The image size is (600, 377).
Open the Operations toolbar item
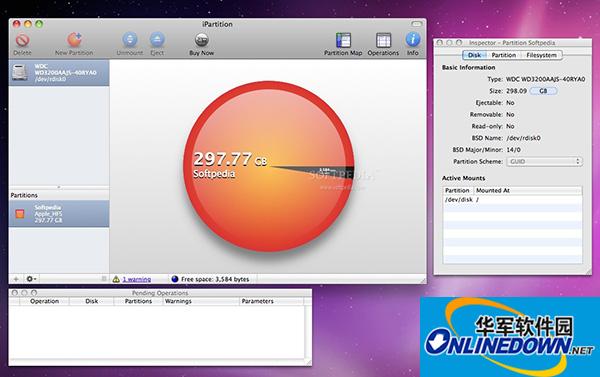[x=383, y=40]
